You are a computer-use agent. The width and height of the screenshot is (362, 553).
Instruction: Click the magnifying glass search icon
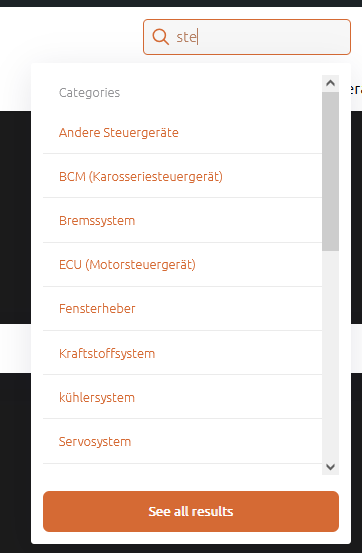tap(161, 37)
